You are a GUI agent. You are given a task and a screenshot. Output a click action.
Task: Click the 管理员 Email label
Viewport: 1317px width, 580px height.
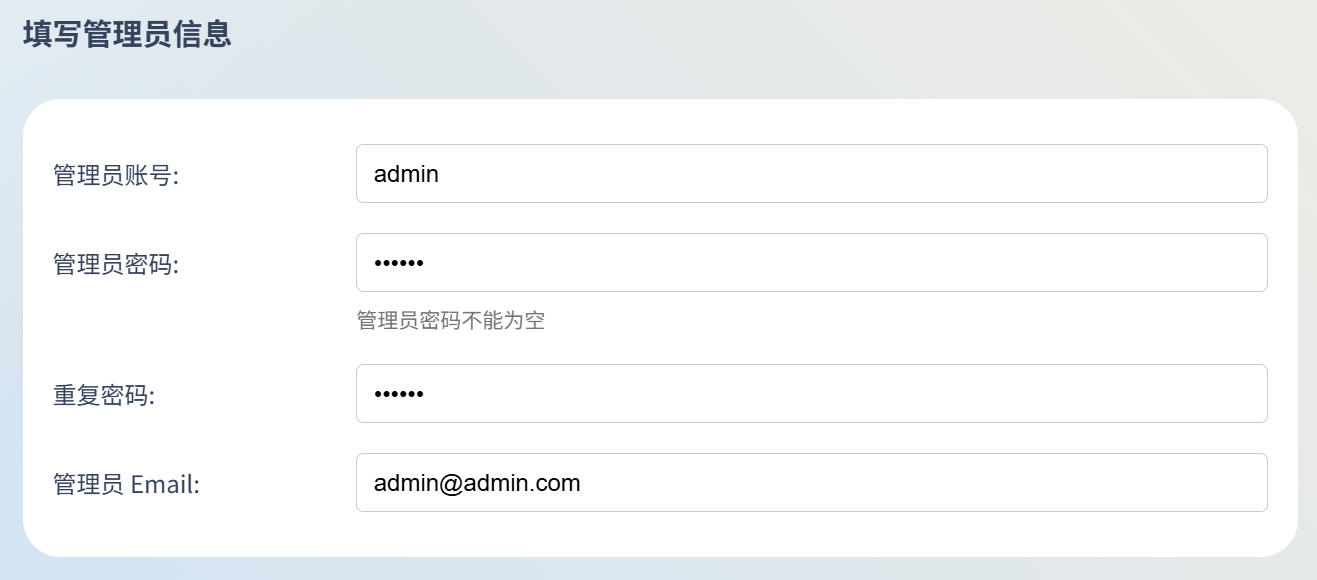coord(127,485)
